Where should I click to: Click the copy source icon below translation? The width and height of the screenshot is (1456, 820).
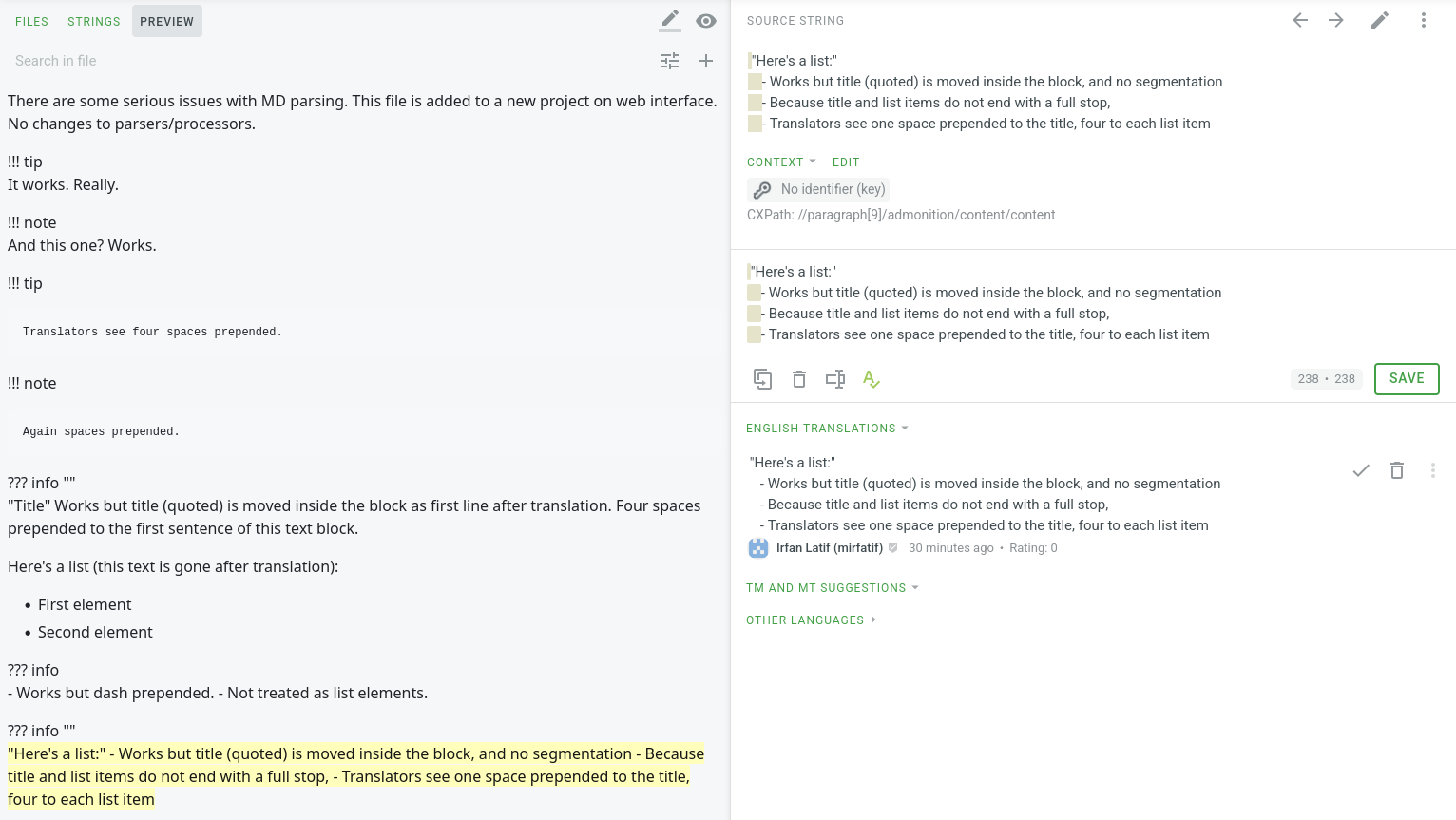coord(762,379)
